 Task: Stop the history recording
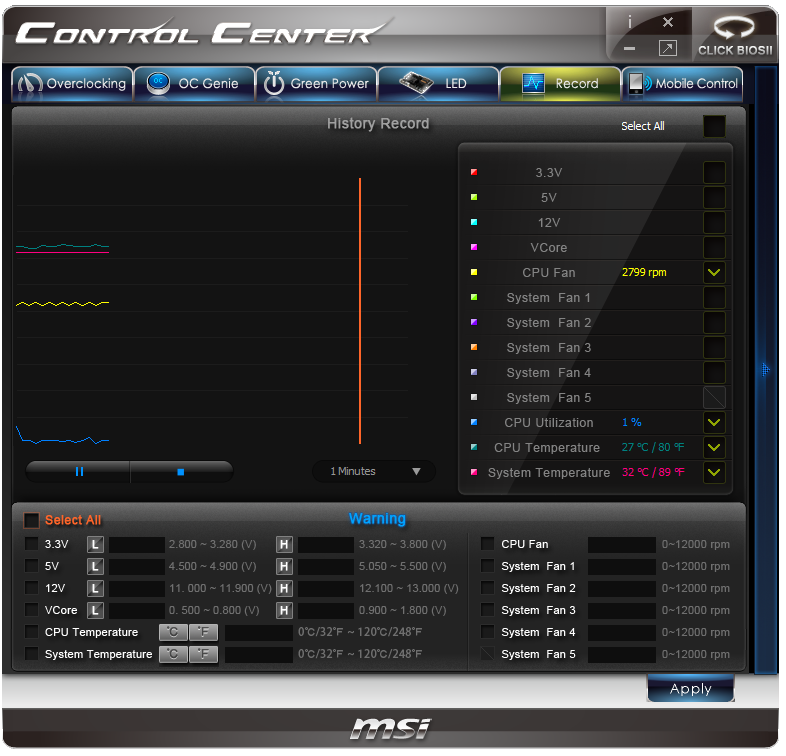pyautogui.click(x=181, y=472)
